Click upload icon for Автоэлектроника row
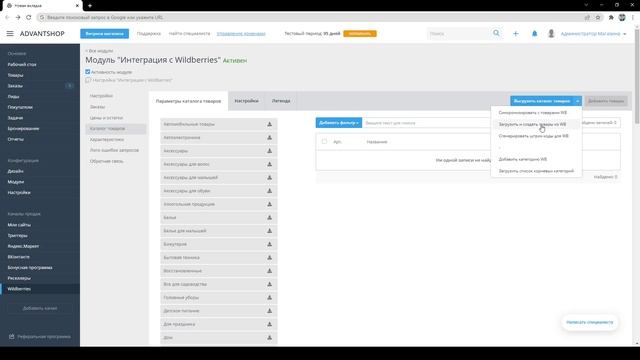Image resolution: width=640 pixels, height=360 pixels. (x=269, y=138)
